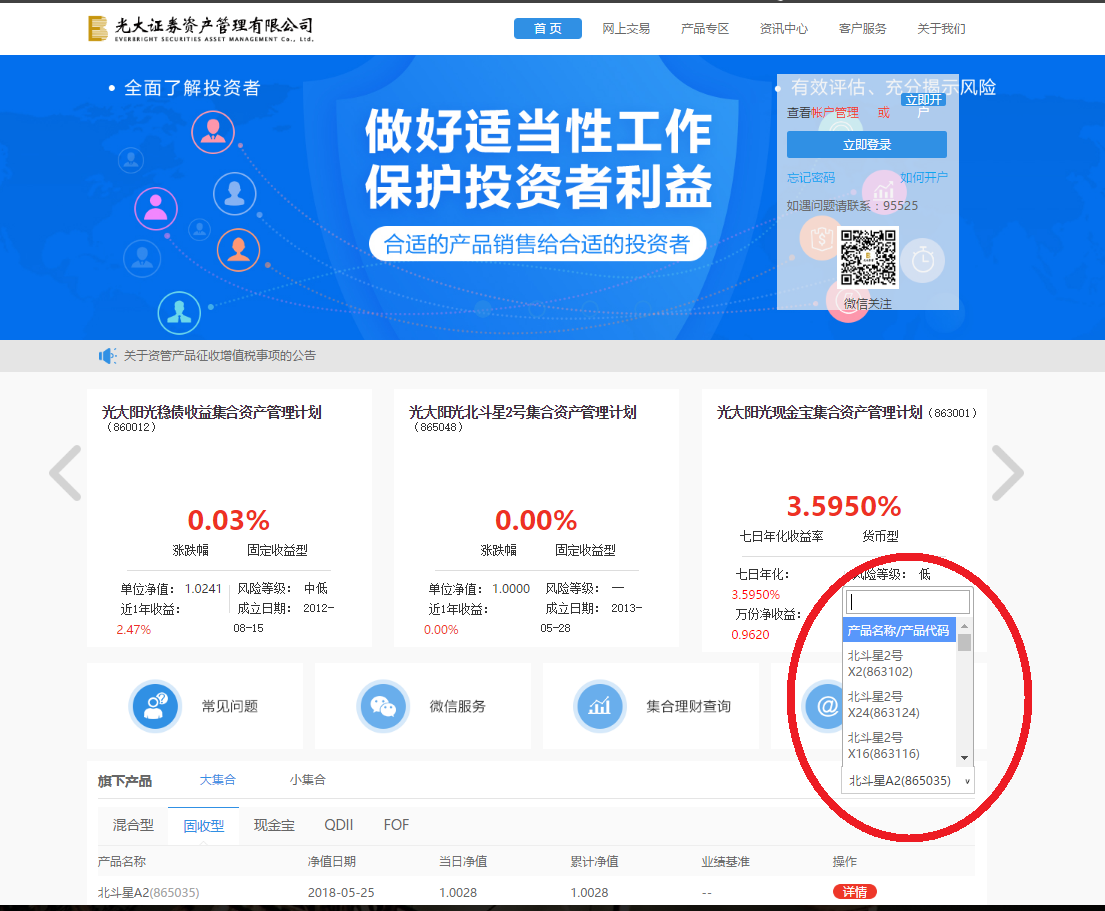Click the dropdown list scrollbar thumb
The height and width of the screenshot is (911, 1105).
[965, 642]
